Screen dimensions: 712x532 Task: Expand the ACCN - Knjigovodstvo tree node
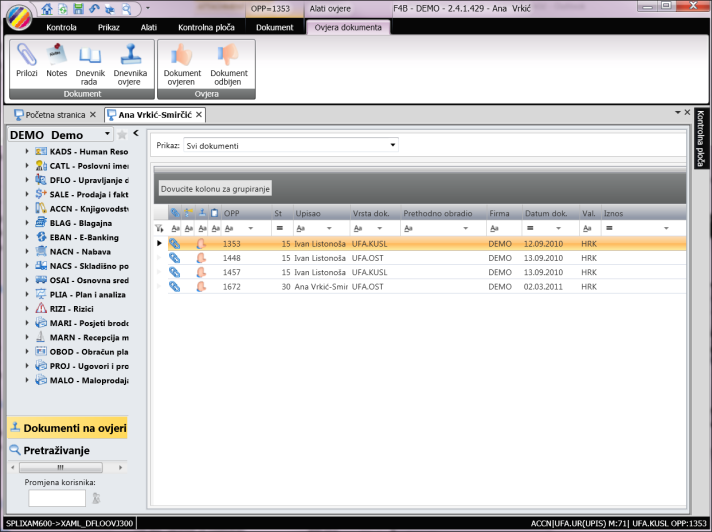tap(27, 208)
